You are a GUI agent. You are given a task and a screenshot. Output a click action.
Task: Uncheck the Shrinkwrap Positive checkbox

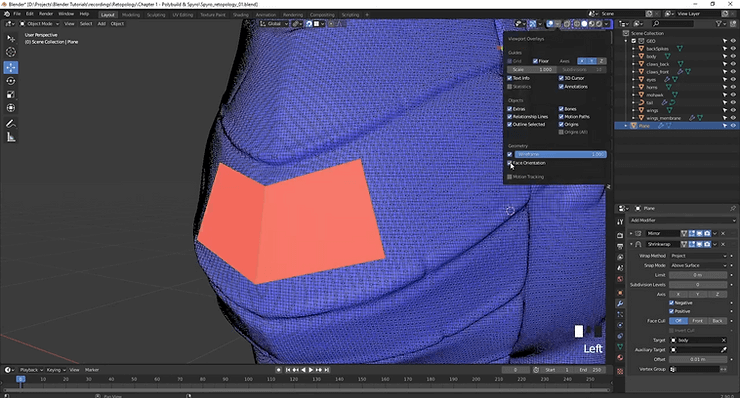pos(672,311)
